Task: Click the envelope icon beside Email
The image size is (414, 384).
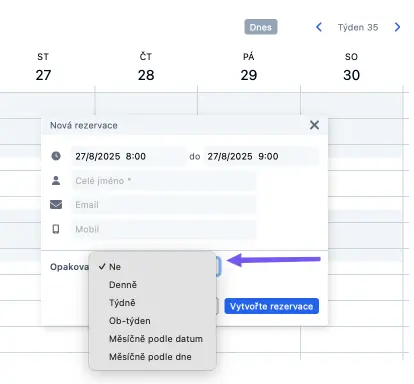Action: click(x=56, y=205)
